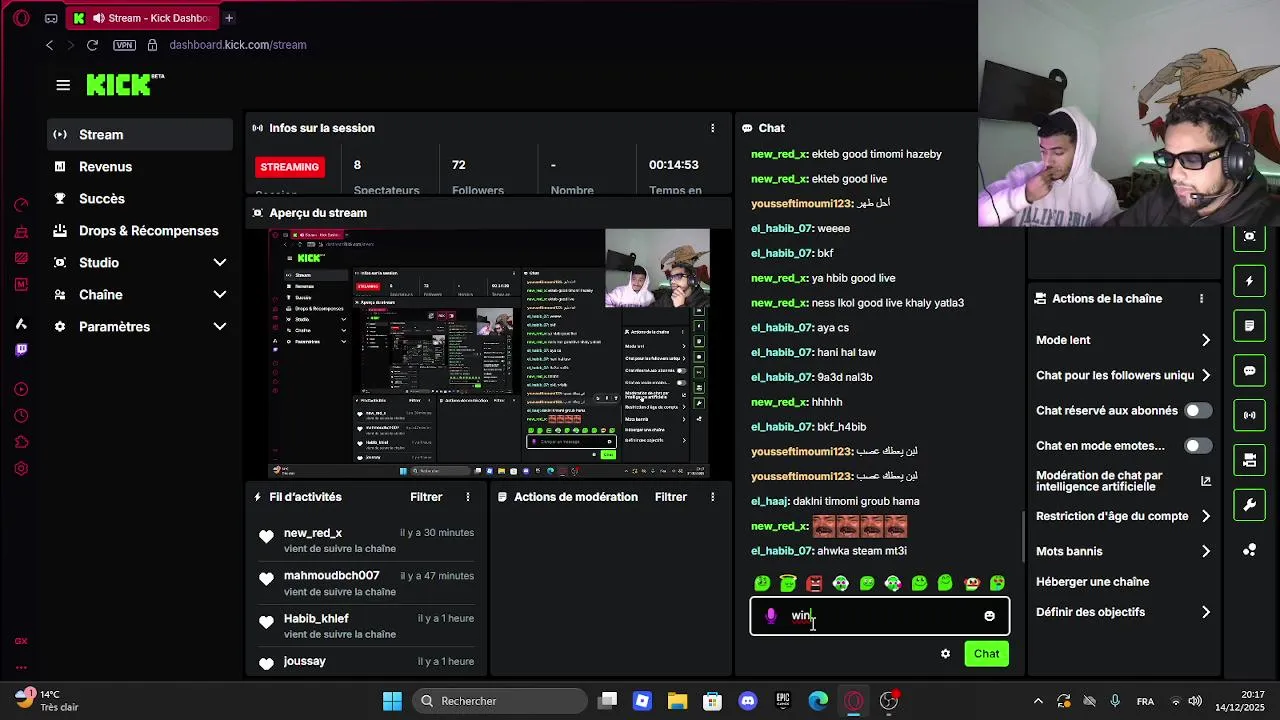
Task: Click the chat bubble sidebar button
Action: click(1249, 370)
